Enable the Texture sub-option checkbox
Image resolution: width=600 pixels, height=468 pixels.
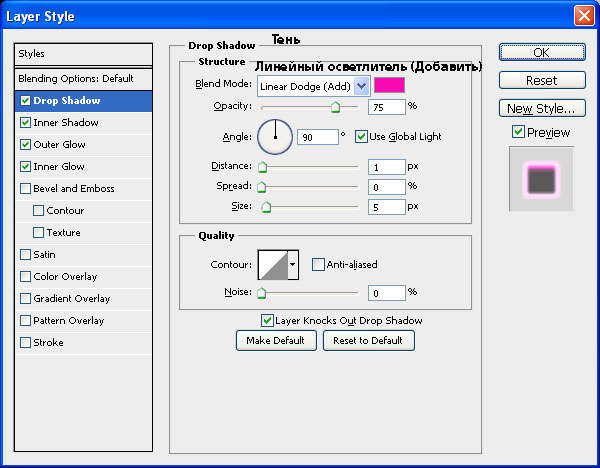click(x=38, y=233)
